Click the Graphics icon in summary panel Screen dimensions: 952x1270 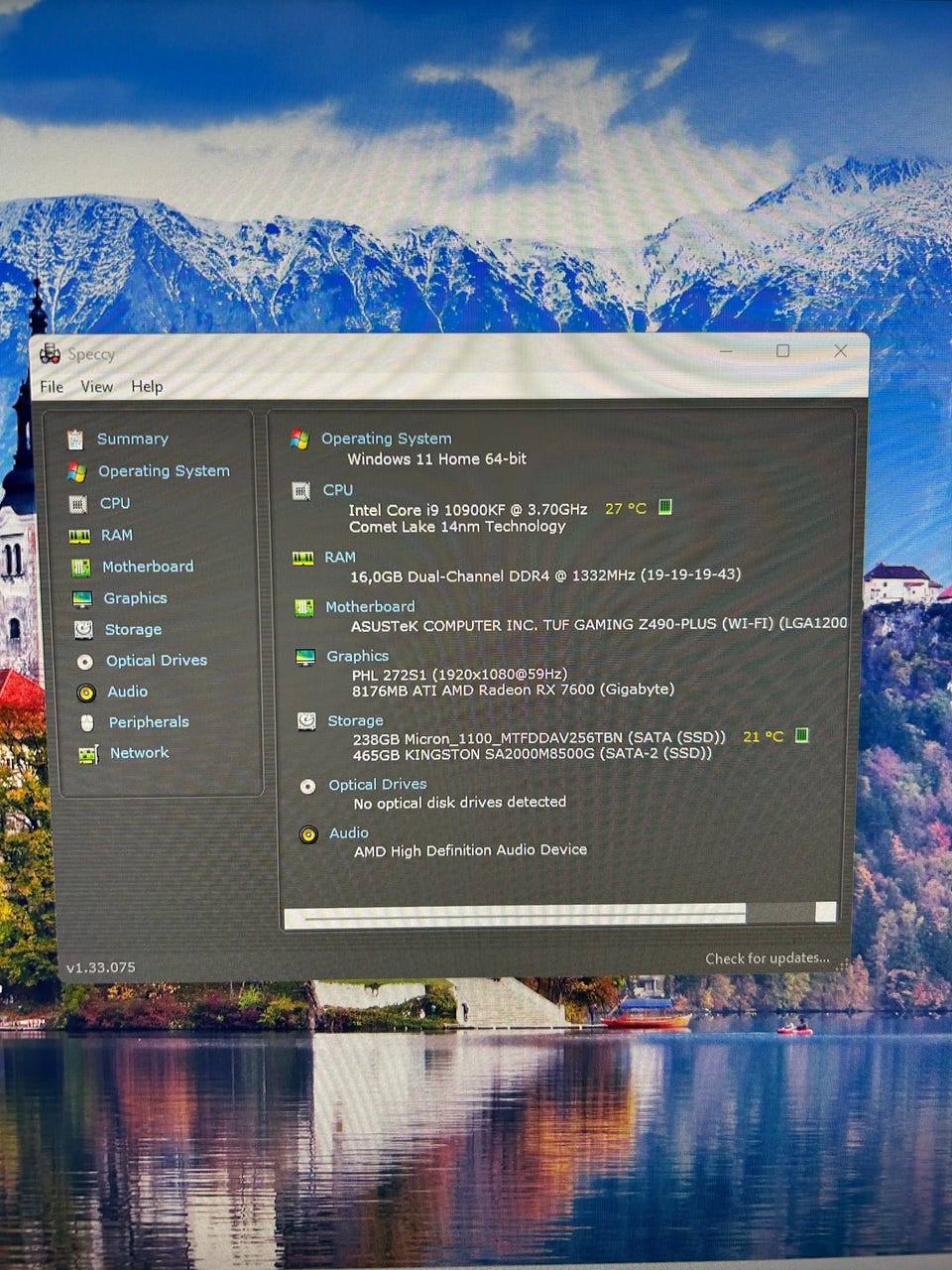point(305,657)
